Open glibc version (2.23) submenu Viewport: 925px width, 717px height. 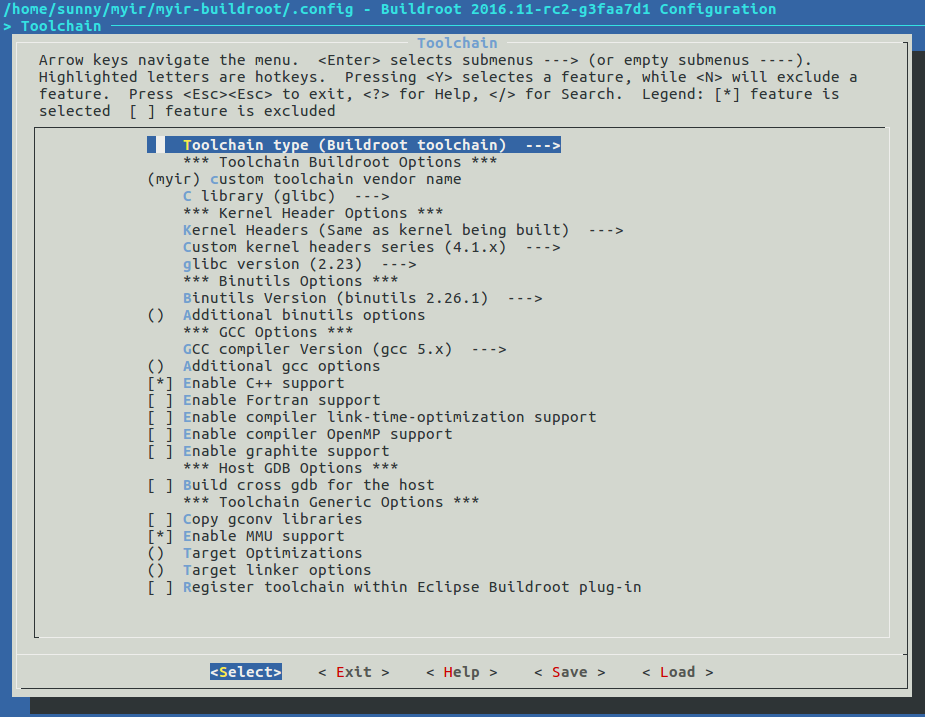tap(300, 264)
